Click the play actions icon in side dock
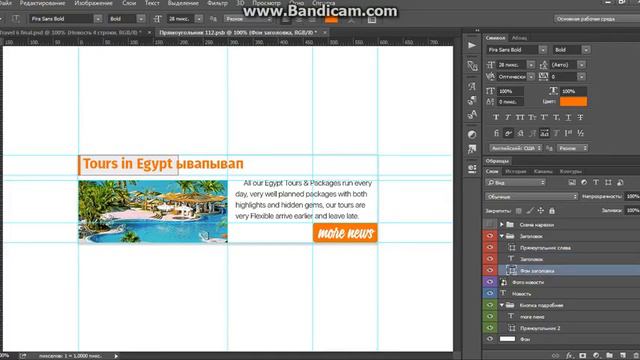 [472, 45]
